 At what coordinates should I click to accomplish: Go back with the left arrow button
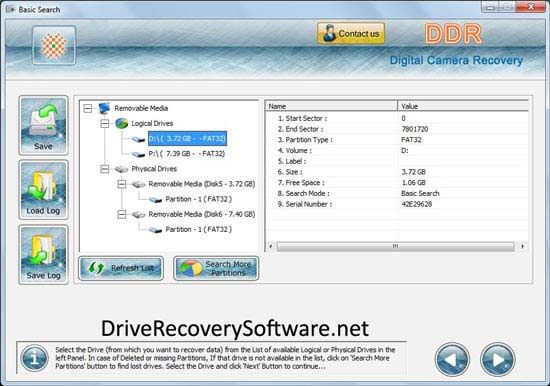(x=452, y=359)
